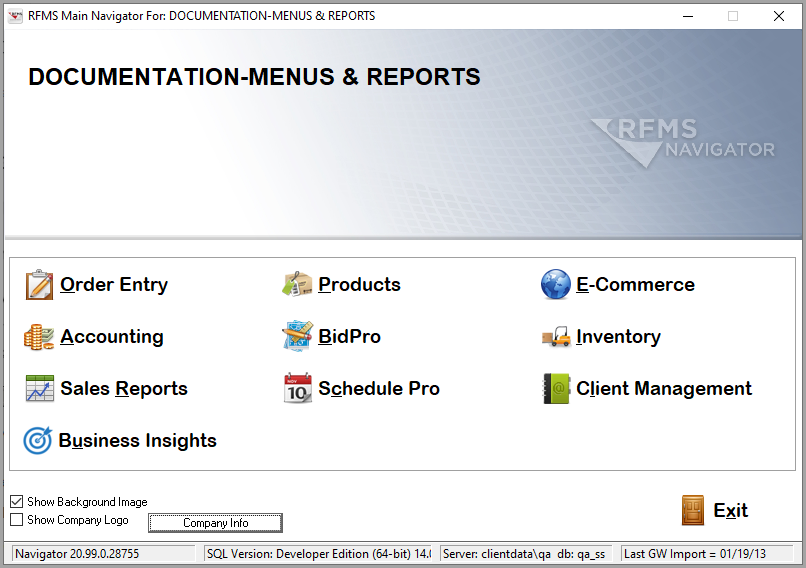Viewport: 806px width, 568px height.
Task: Open Sales Reports via its text label
Action: tap(124, 389)
